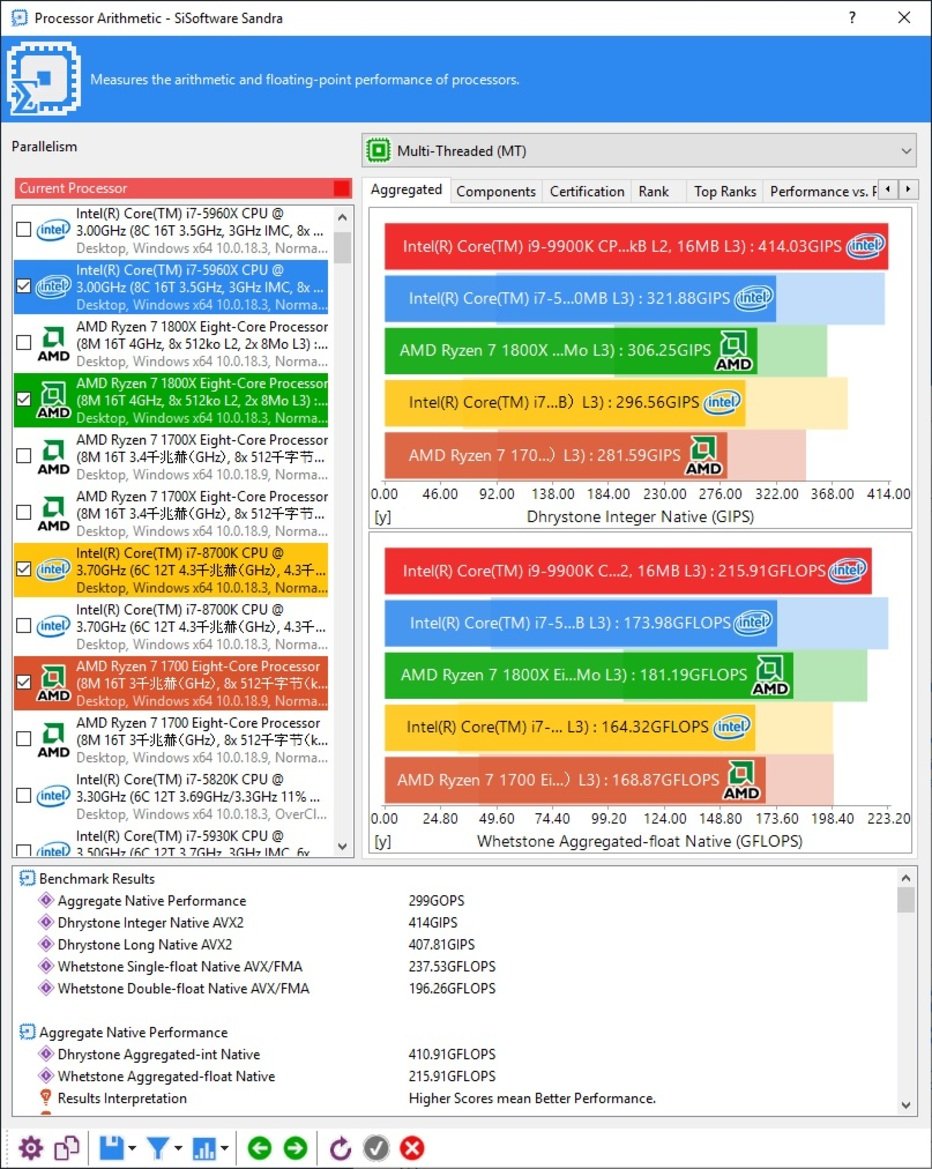Click the green chip icon beside Multi-Threaded (MT)
The image size is (932, 1169).
[x=379, y=151]
